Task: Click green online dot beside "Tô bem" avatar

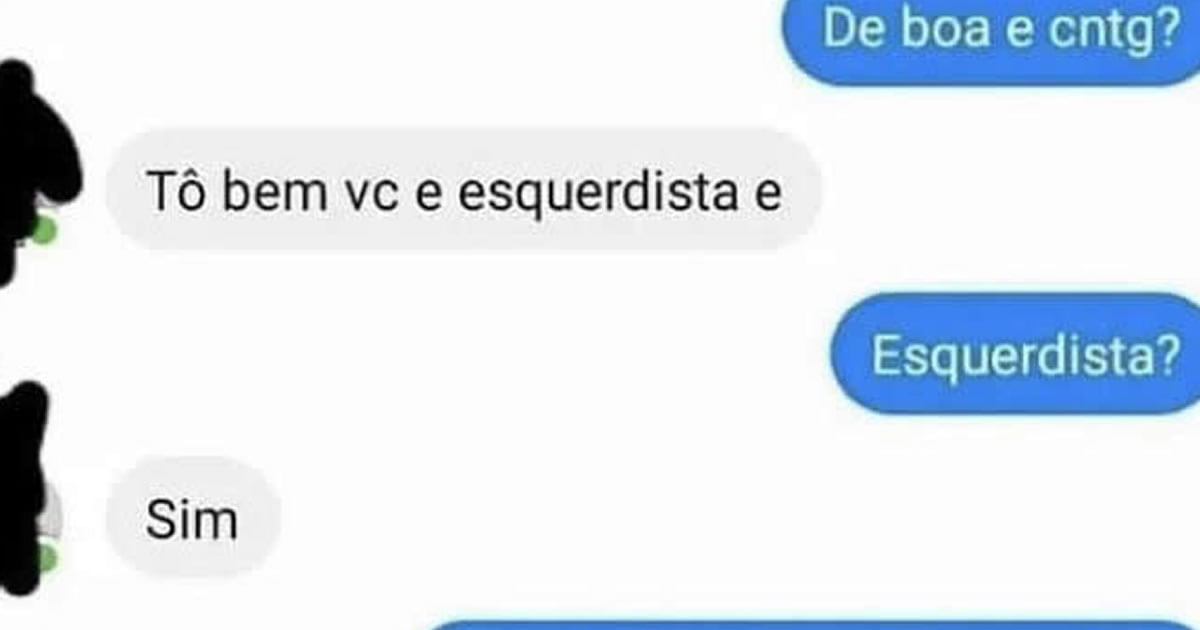Action: tap(42, 230)
